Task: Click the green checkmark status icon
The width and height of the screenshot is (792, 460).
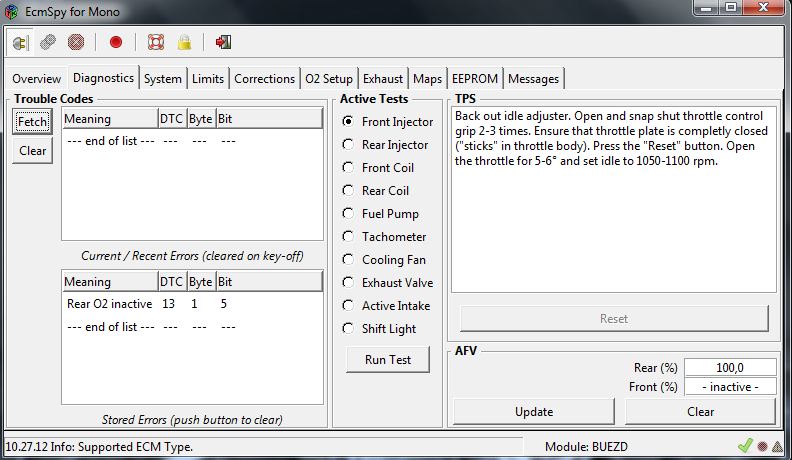Action: [744, 446]
